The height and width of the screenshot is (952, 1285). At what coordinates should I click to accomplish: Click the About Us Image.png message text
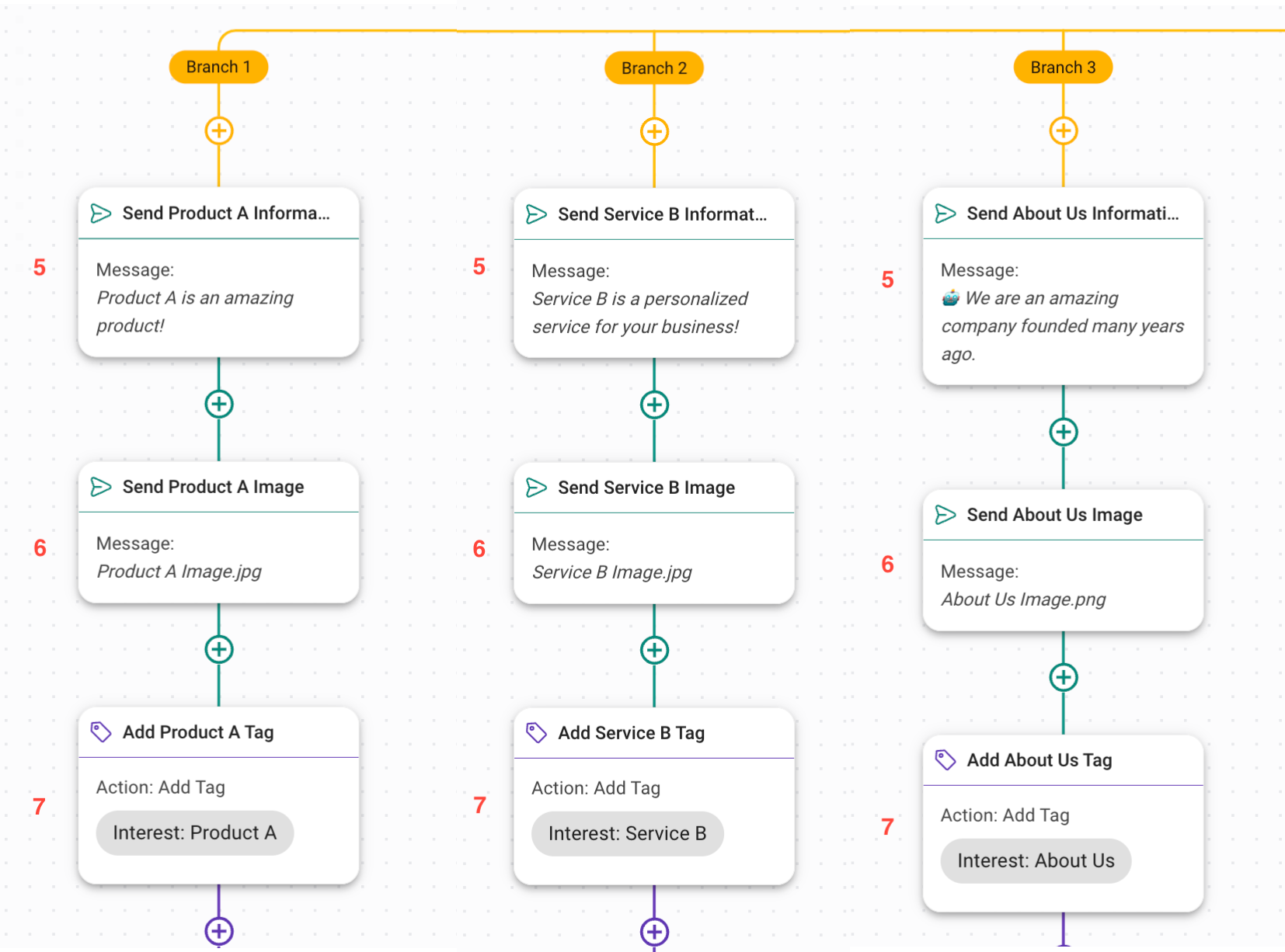coord(1022,599)
